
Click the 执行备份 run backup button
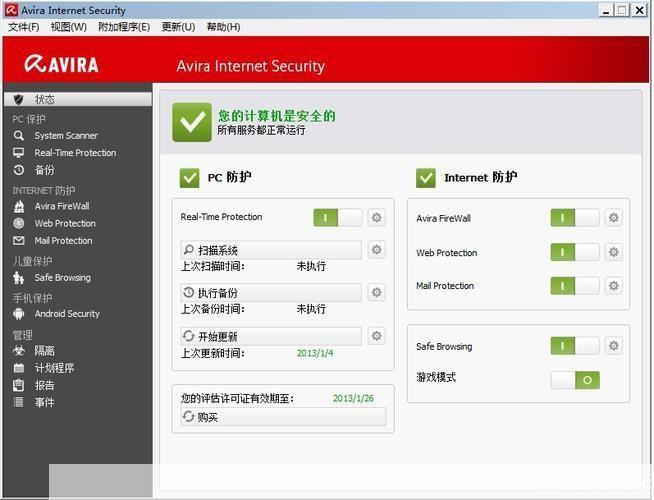tap(271, 293)
